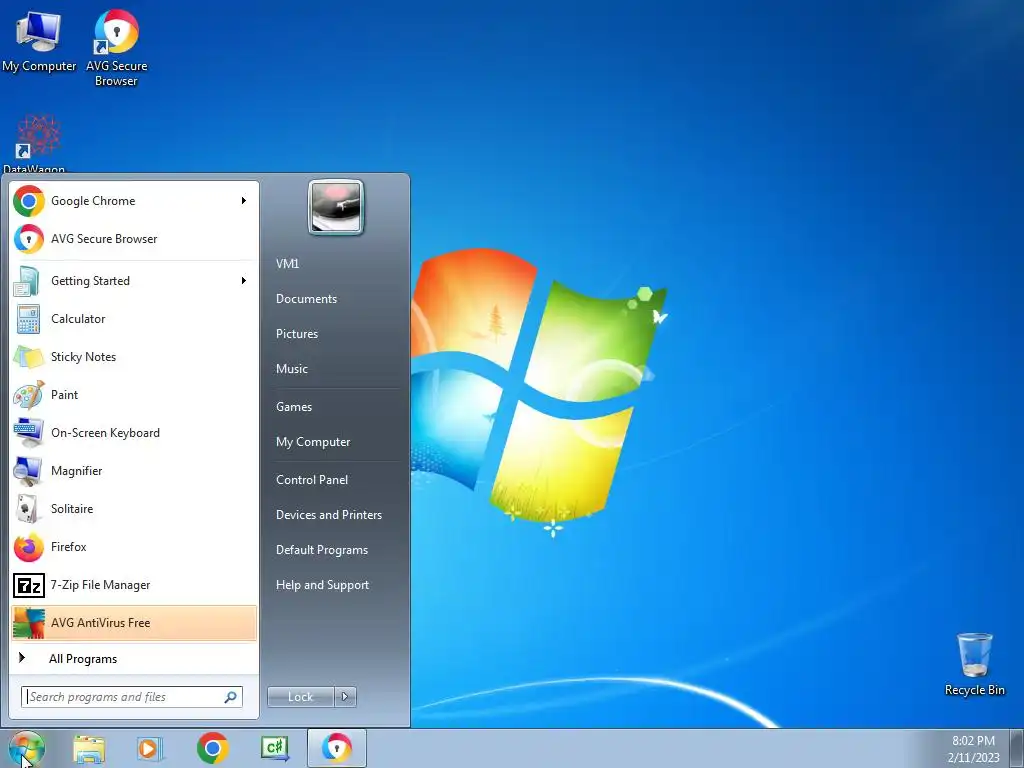Viewport: 1024px width, 768px height.
Task: Select the Recycle Bin icon
Action: point(974,664)
